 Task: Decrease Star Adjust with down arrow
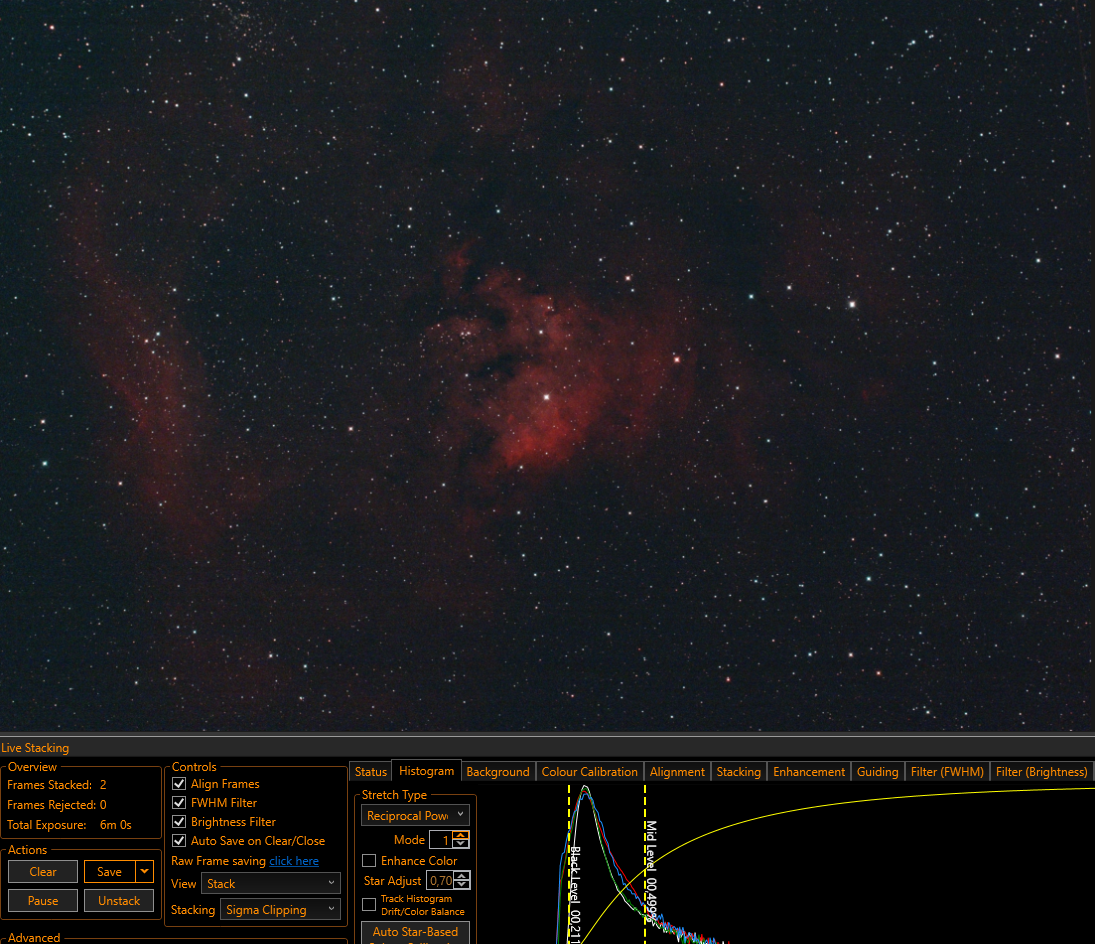pyautogui.click(x=462, y=885)
